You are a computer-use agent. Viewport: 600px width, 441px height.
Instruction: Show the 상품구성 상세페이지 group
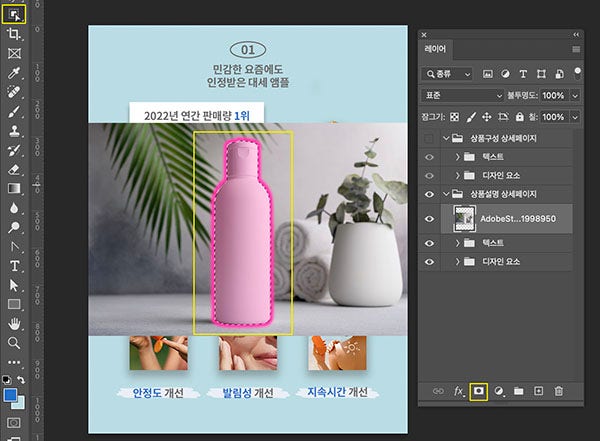(429, 138)
